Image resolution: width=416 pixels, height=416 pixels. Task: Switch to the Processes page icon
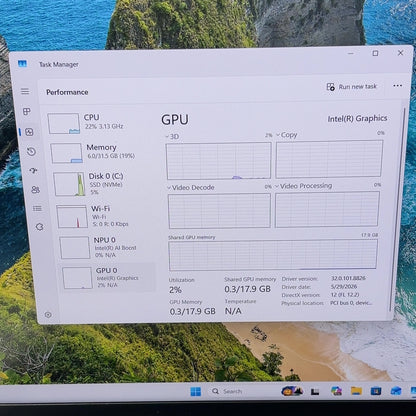tap(27, 111)
